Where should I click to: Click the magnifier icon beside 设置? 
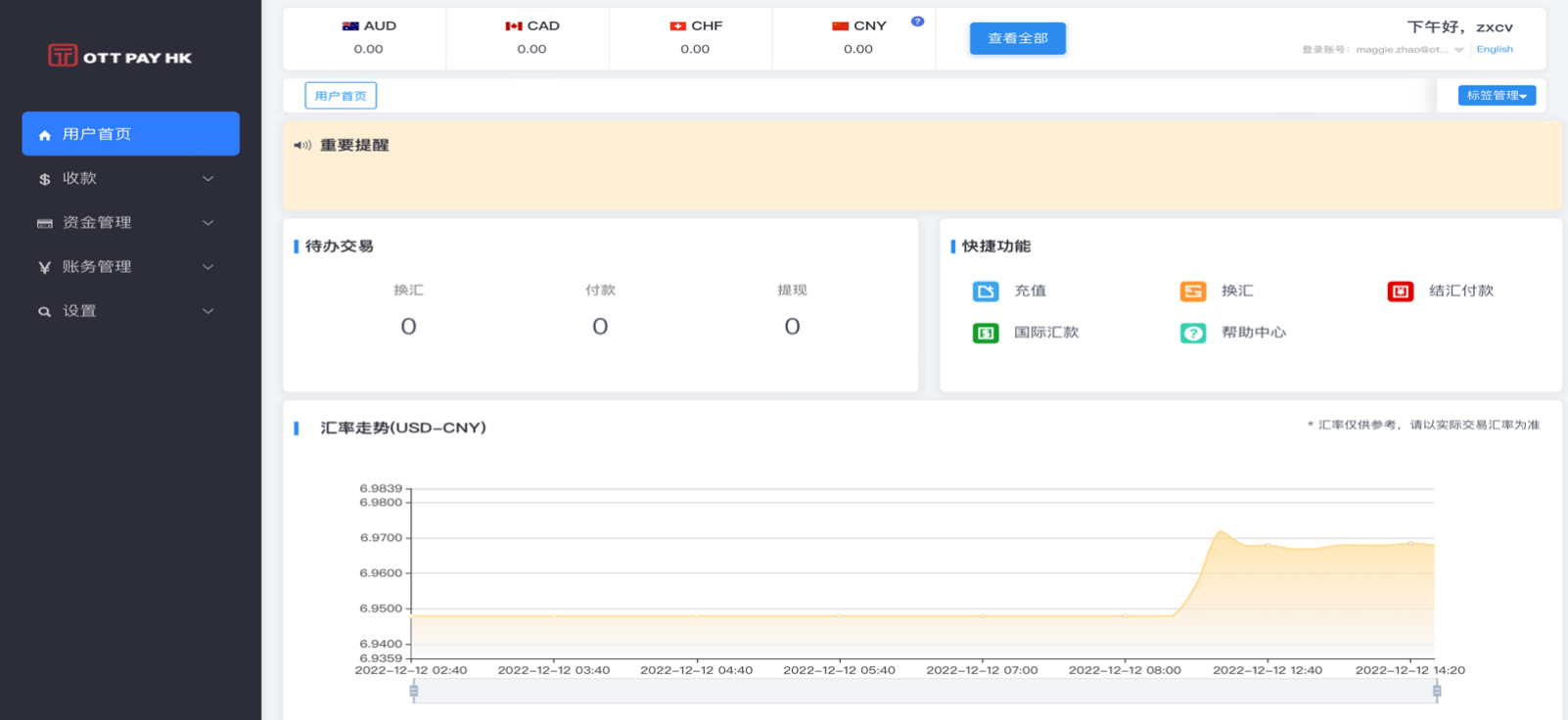click(44, 311)
